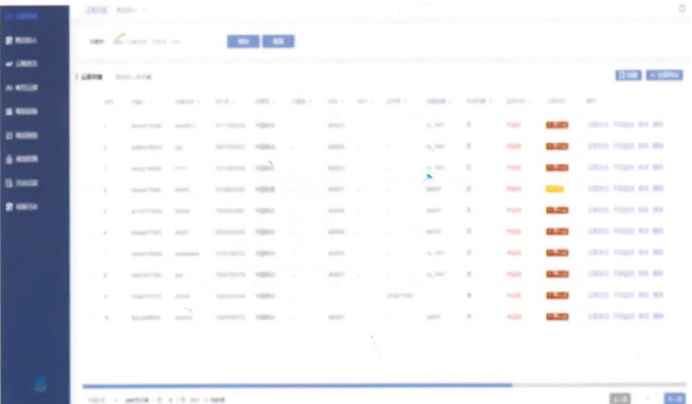
Task: Go to the next page with the blue pagination button
Action: pyautogui.click(x=675, y=398)
